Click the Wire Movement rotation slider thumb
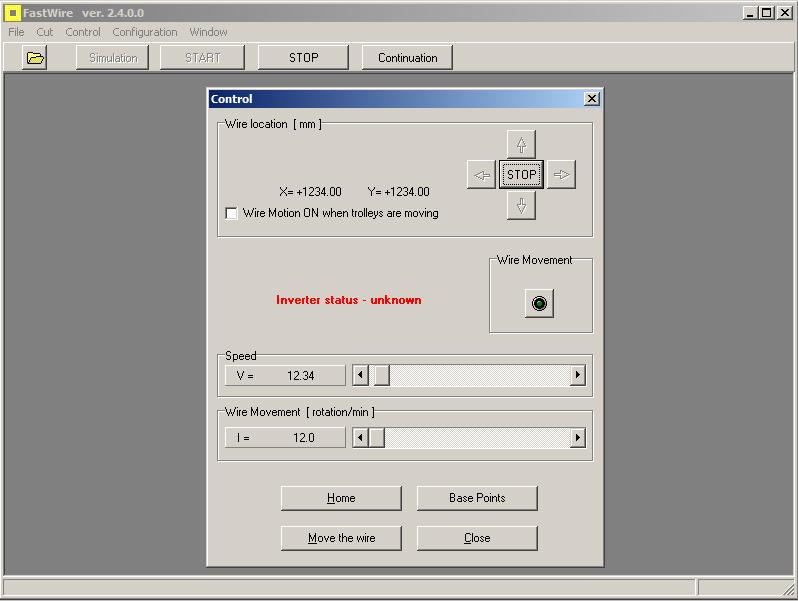Screen dimensions: 798x601 coord(377,438)
